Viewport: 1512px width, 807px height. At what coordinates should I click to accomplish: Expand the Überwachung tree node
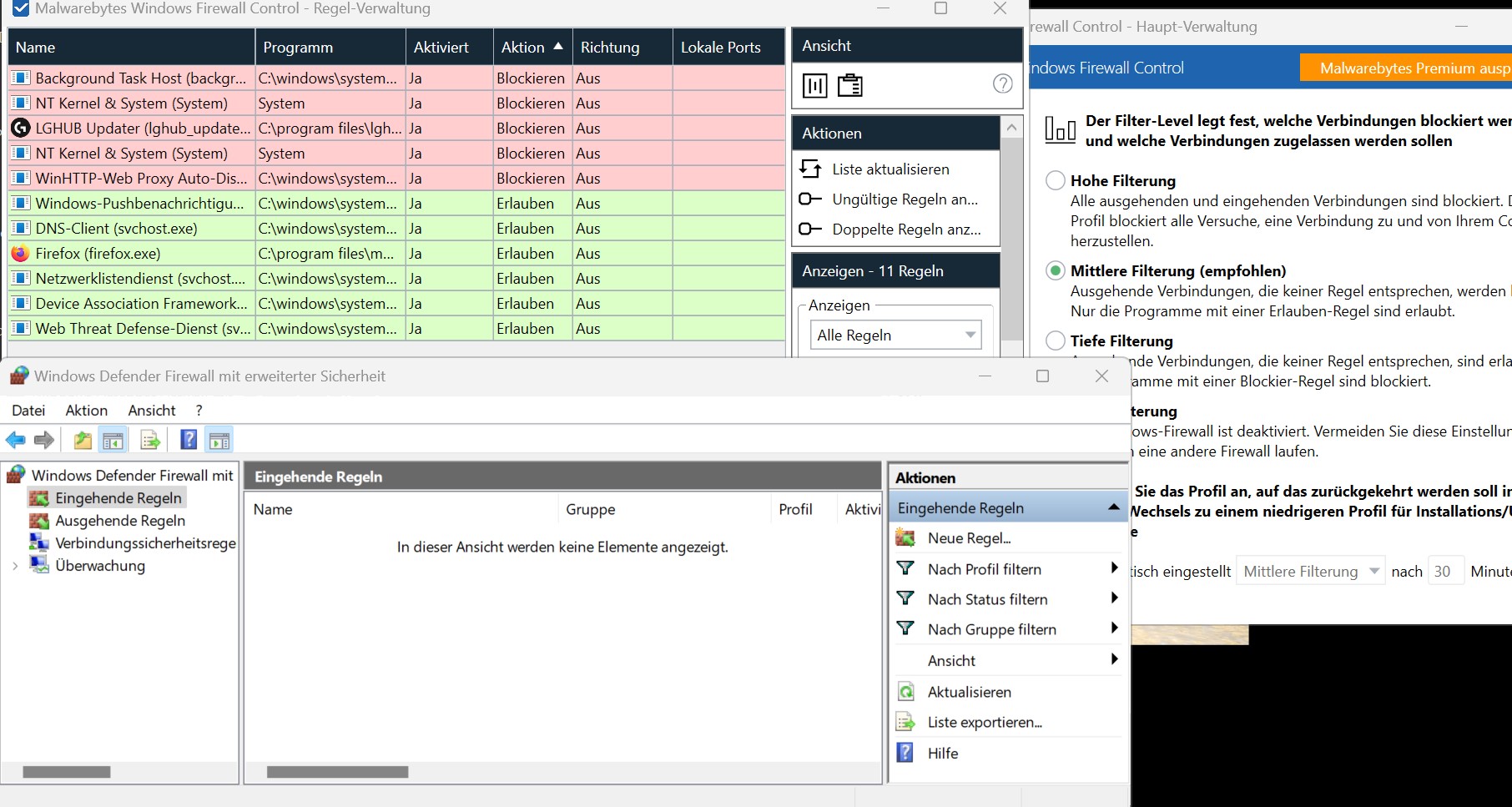15,566
